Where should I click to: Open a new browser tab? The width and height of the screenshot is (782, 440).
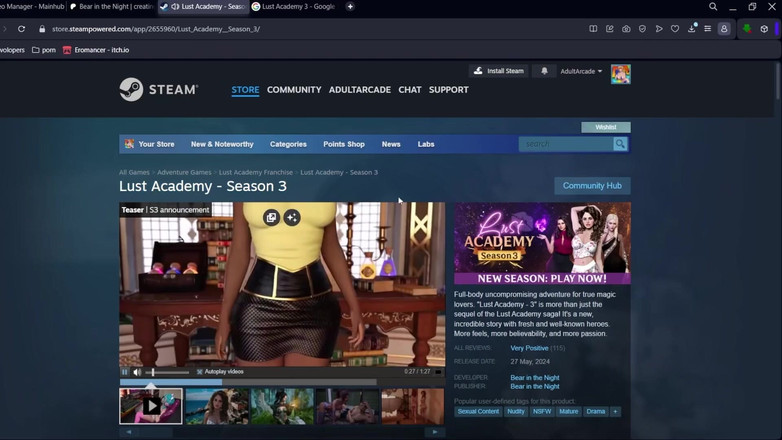350,6
